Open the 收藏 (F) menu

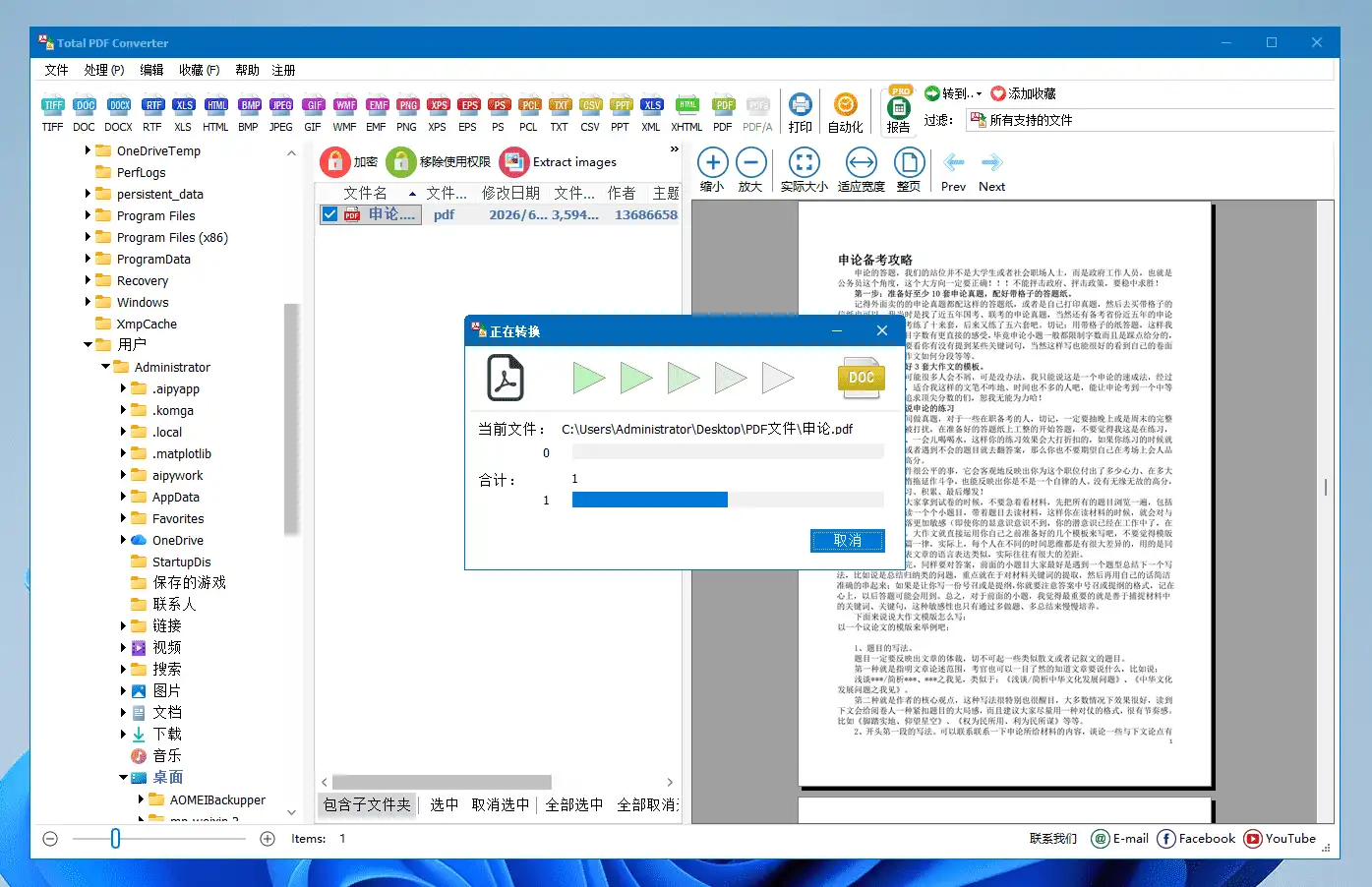(x=200, y=70)
